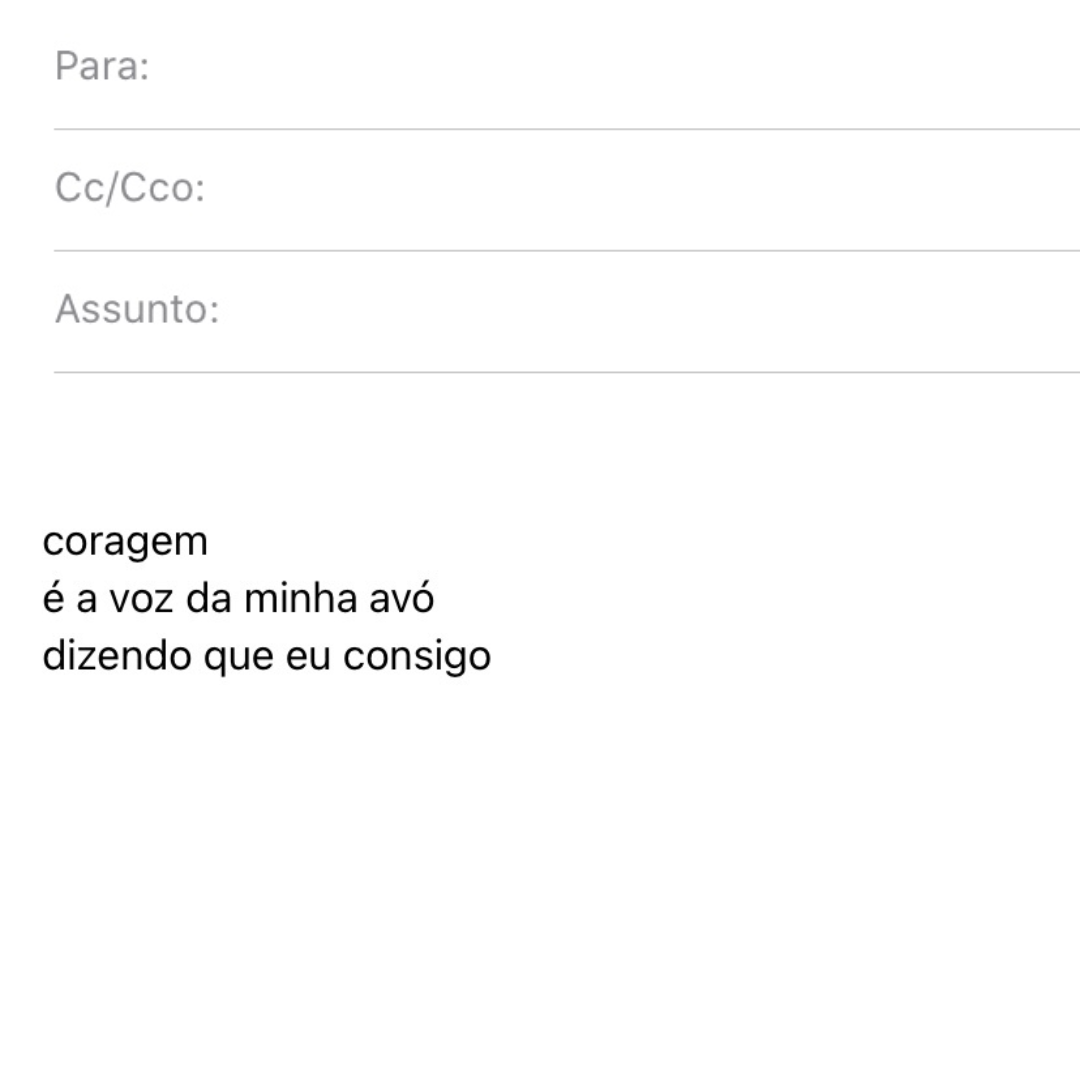Image resolution: width=1080 pixels, height=1080 pixels.
Task: Click the blank body space above "coragem"
Action: (x=540, y=450)
